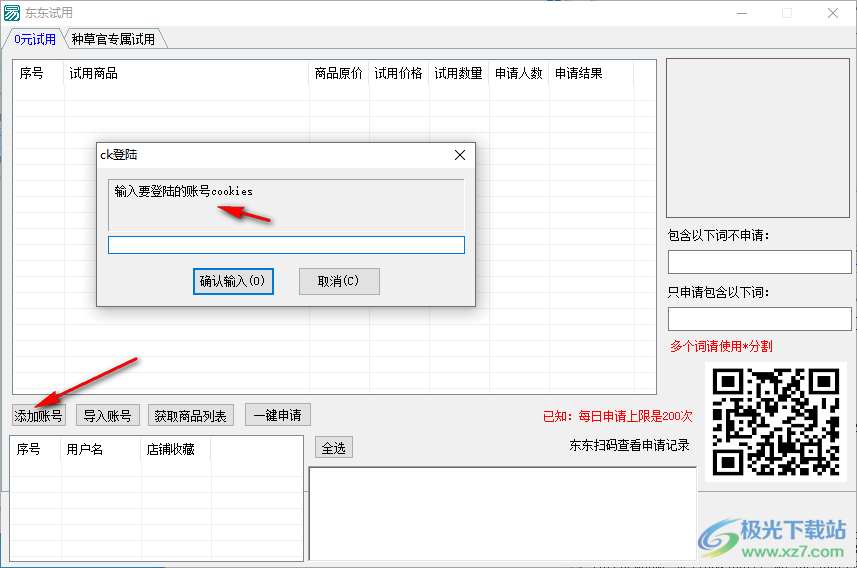Click the log output text area
This screenshot has height=568, width=857.
503,513
